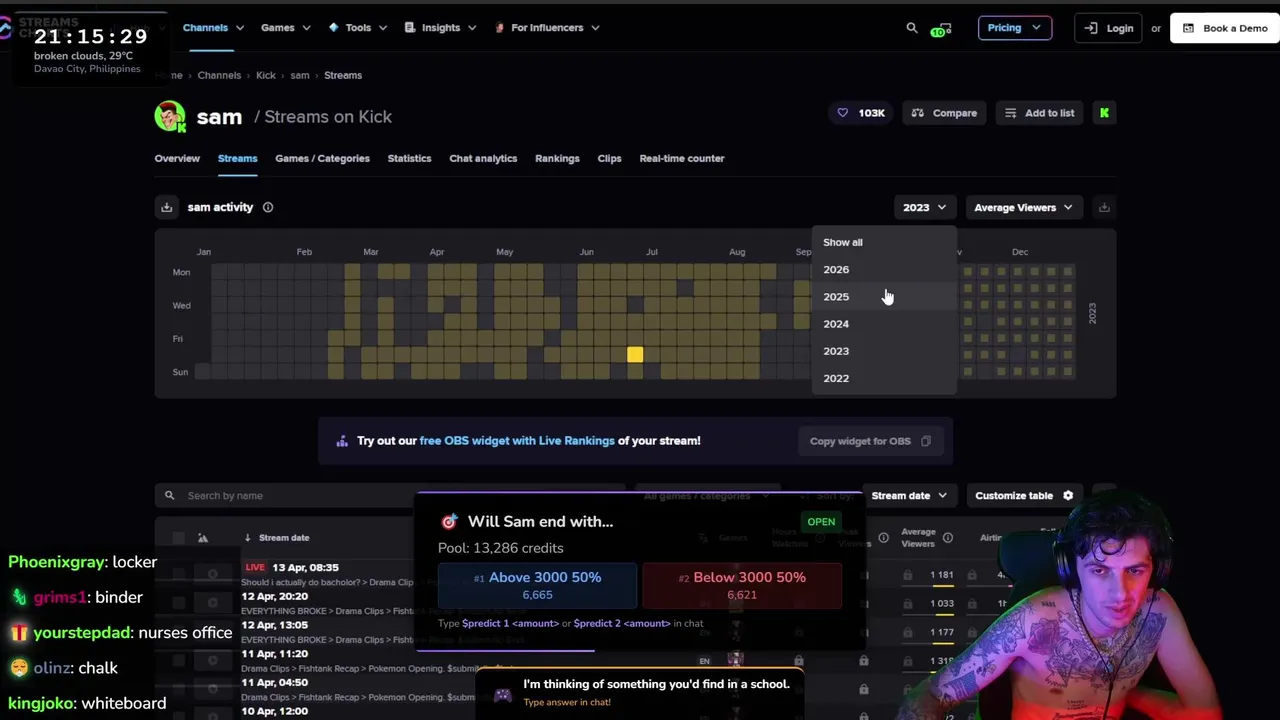The width and height of the screenshot is (1280, 720).
Task: Open the Statistics tab
Action: 409,158
